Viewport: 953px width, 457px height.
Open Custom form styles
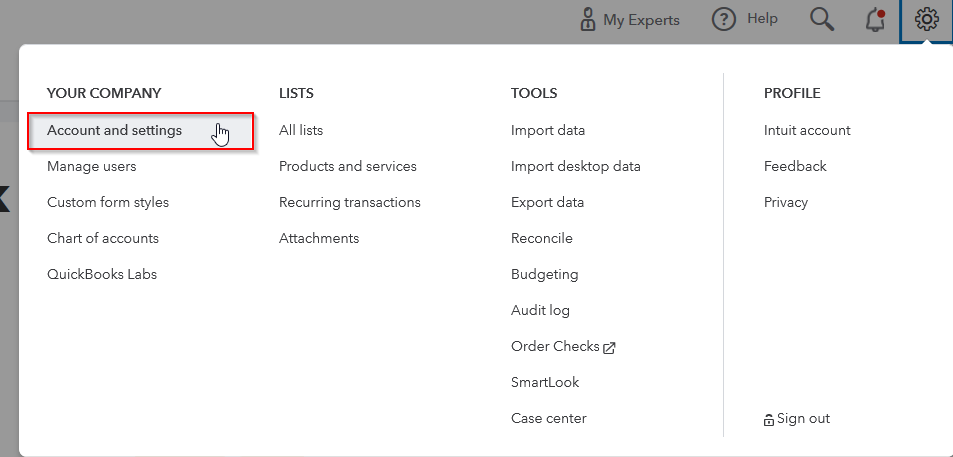point(108,202)
